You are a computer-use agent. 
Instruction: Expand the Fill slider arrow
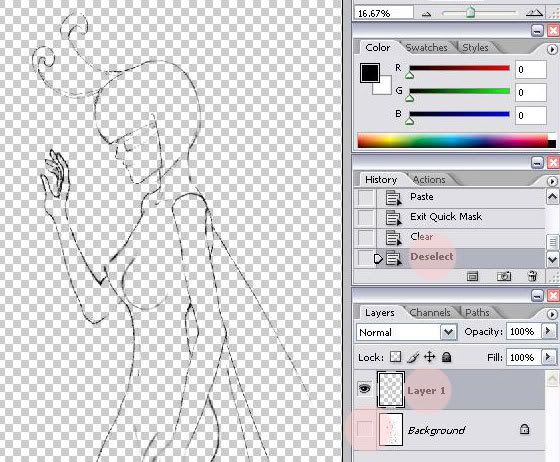(548, 357)
